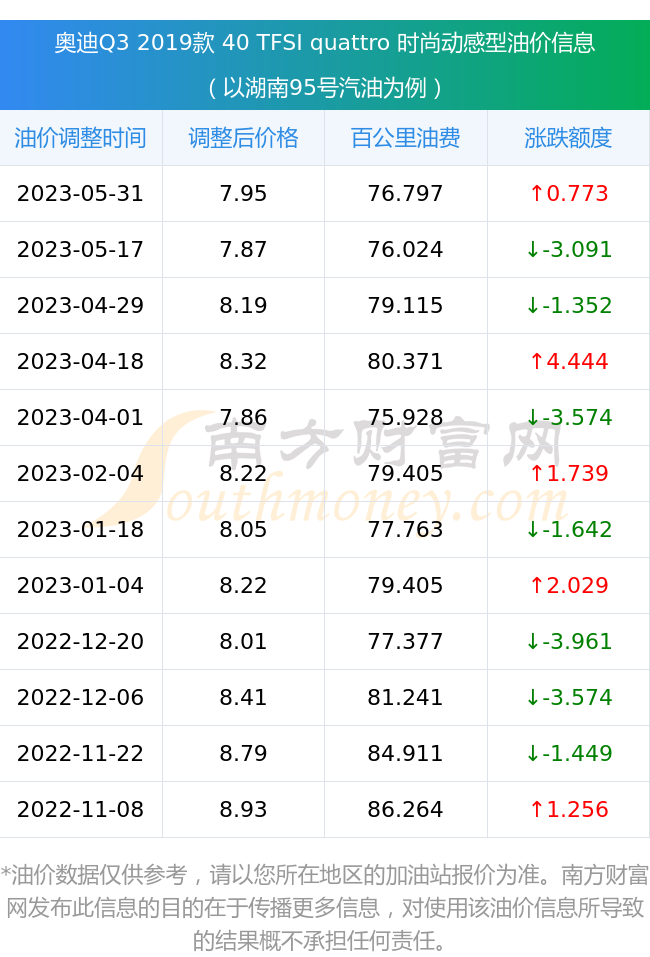Click the green down-arrow value -1.449

coord(569,753)
